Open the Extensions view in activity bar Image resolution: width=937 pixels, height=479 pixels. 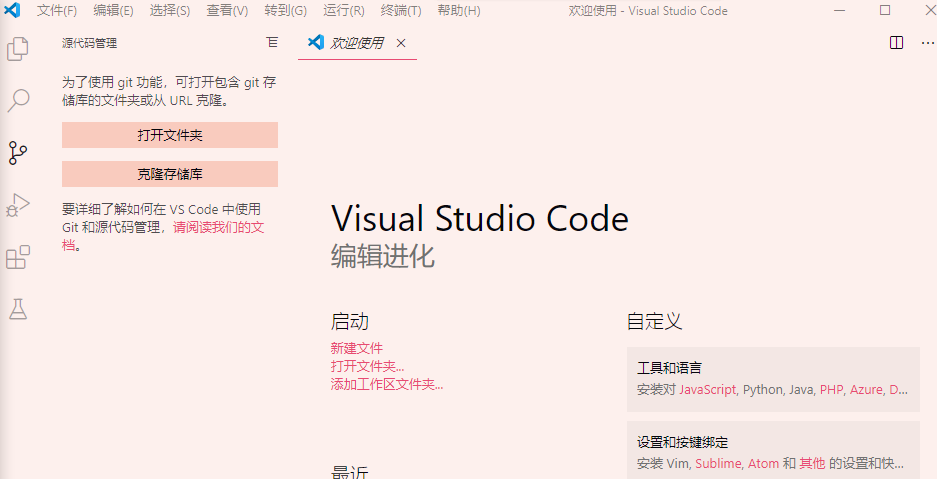tap(18, 257)
